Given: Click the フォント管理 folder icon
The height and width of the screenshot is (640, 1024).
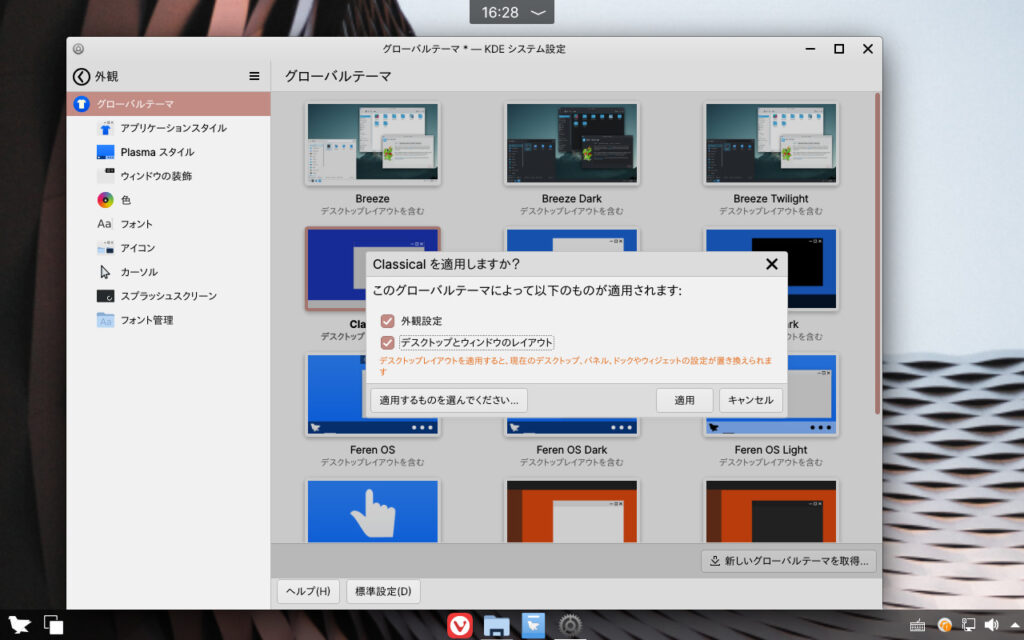Looking at the screenshot, I should pos(105,320).
